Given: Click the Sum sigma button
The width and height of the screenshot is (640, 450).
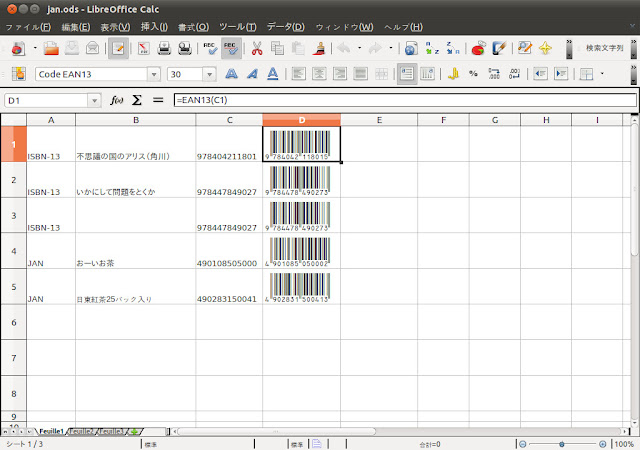Looking at the screenshot, I should coord(137,100).
